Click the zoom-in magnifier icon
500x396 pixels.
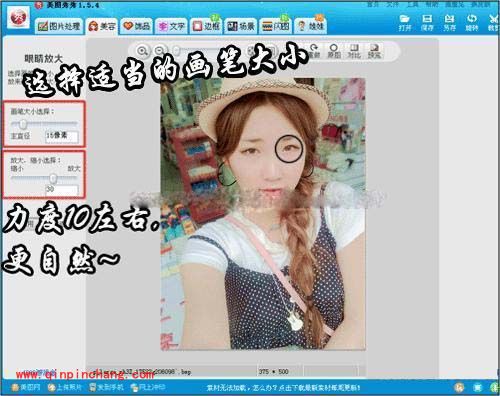142,51
